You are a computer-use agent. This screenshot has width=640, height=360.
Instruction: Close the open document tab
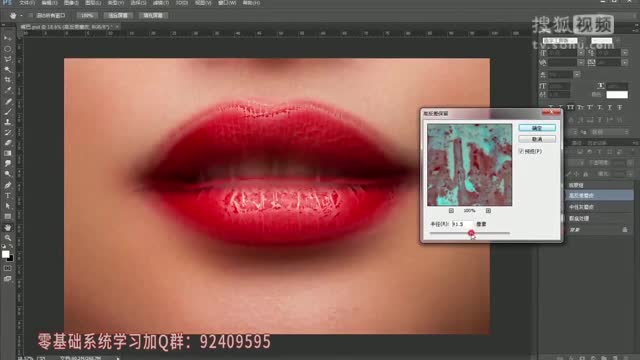pyautogui.click(x=117, y=27)
